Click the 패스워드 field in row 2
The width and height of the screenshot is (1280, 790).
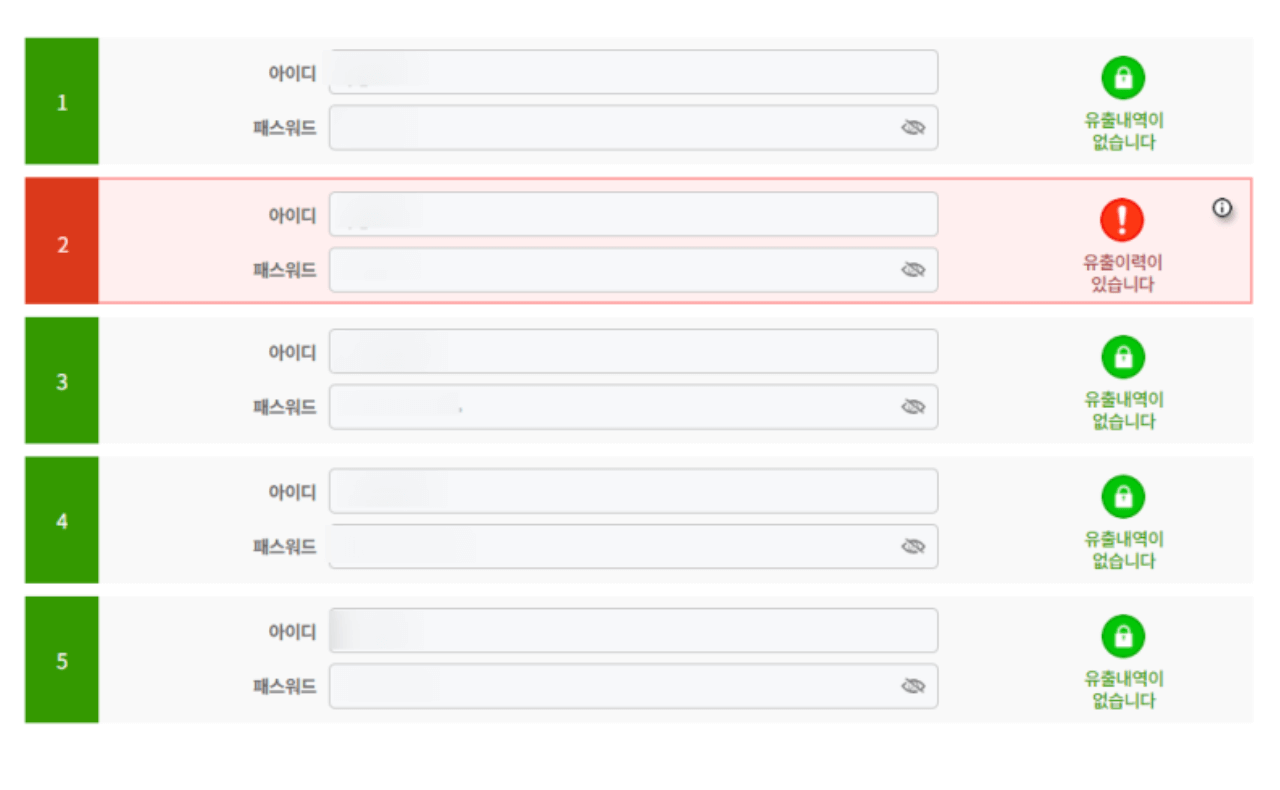click(x=633, y=267)
